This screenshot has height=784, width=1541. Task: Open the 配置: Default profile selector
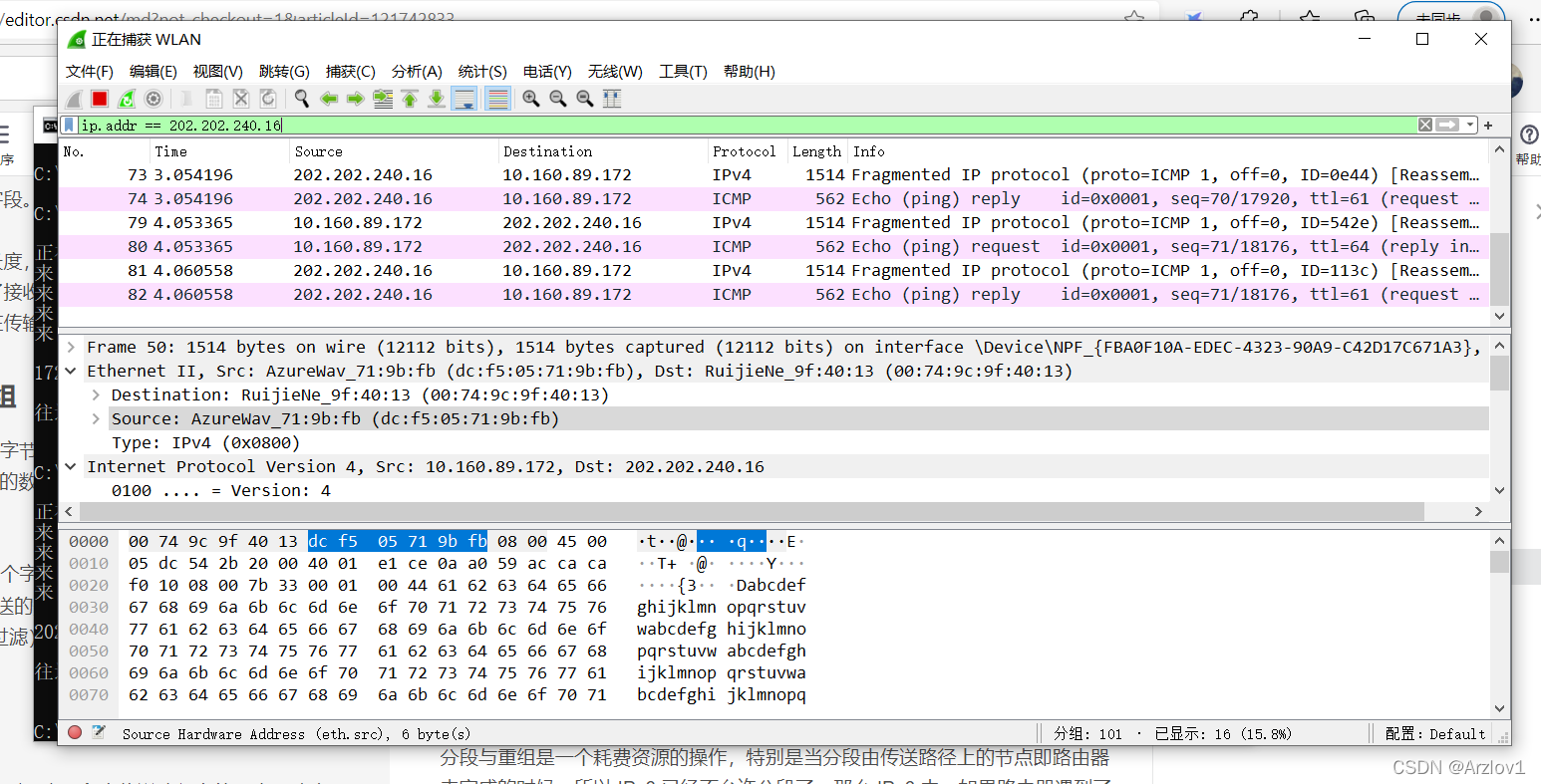(x=1435, y=733)
